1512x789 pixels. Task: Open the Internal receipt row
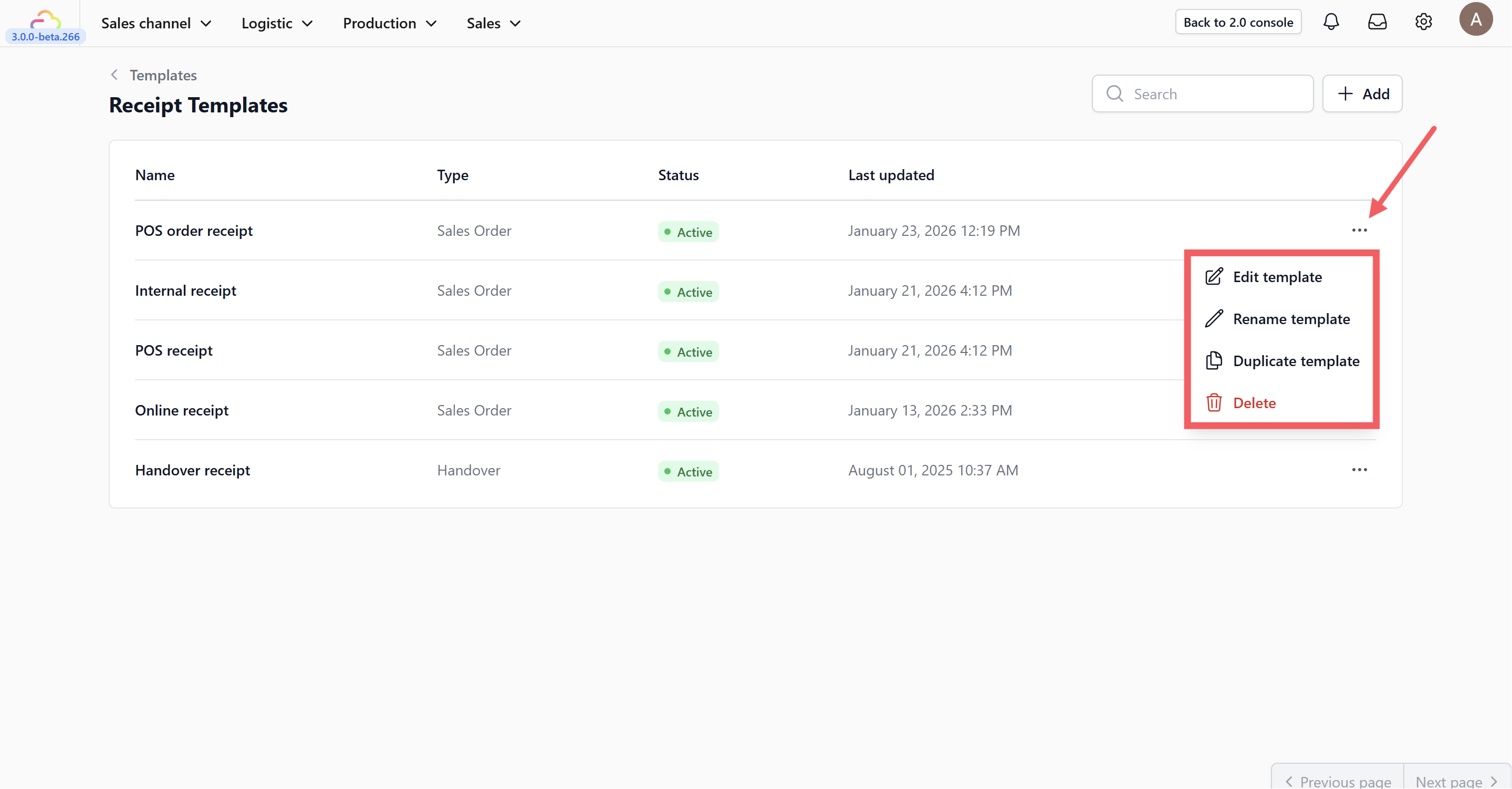[185, 290]
